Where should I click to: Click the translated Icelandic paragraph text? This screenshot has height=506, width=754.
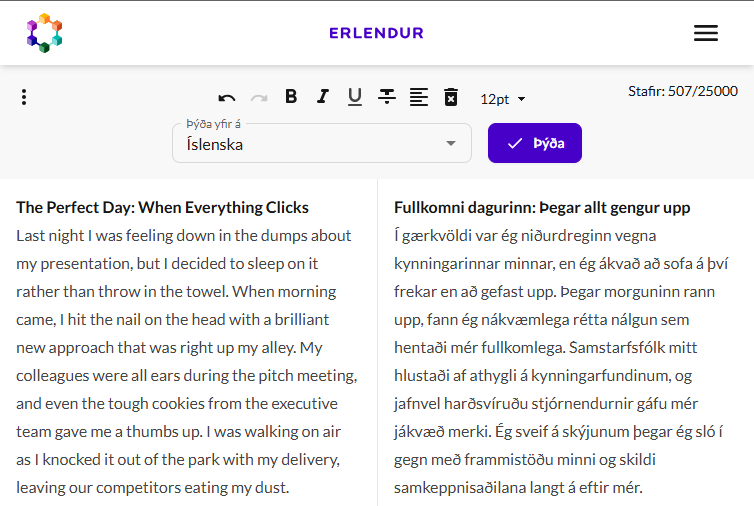tap(561, 362)
